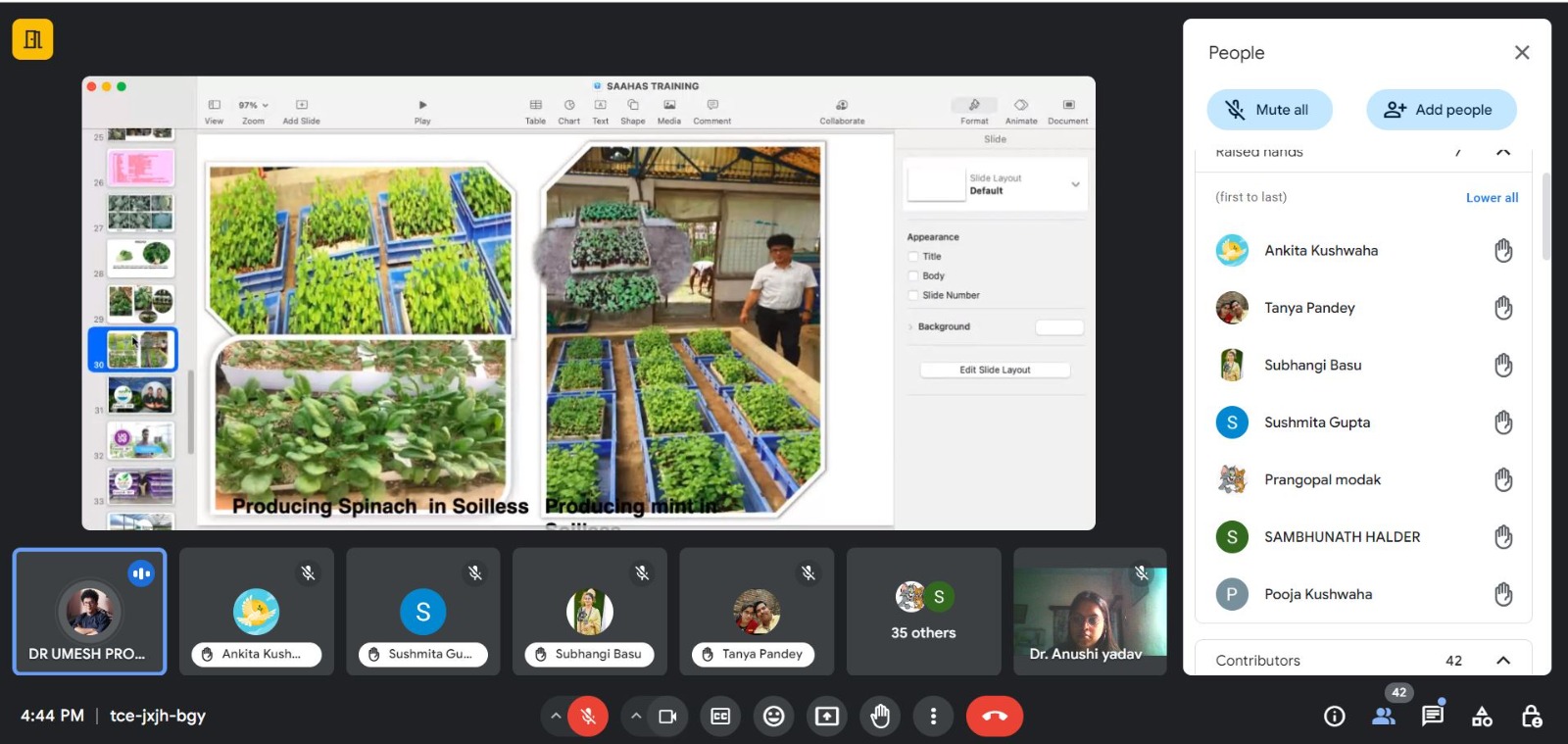The image size is (1568, 744).
Task: Click the Add people button
Action: (1441, 110)
